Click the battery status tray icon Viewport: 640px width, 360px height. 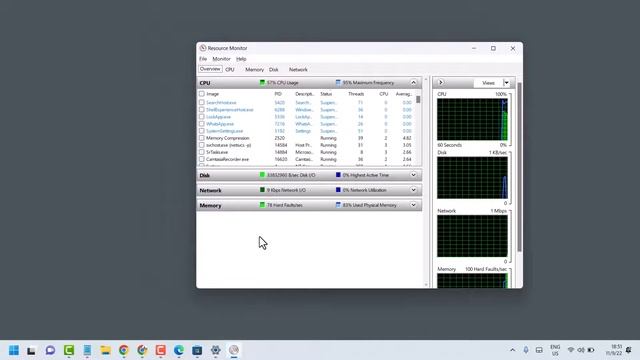(x=591, y=350)
